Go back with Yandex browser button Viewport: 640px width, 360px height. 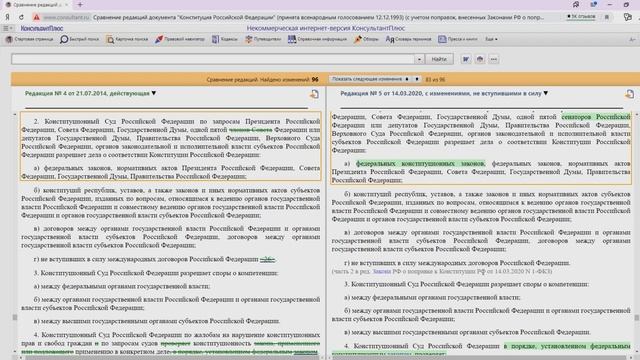click(7, 17)
